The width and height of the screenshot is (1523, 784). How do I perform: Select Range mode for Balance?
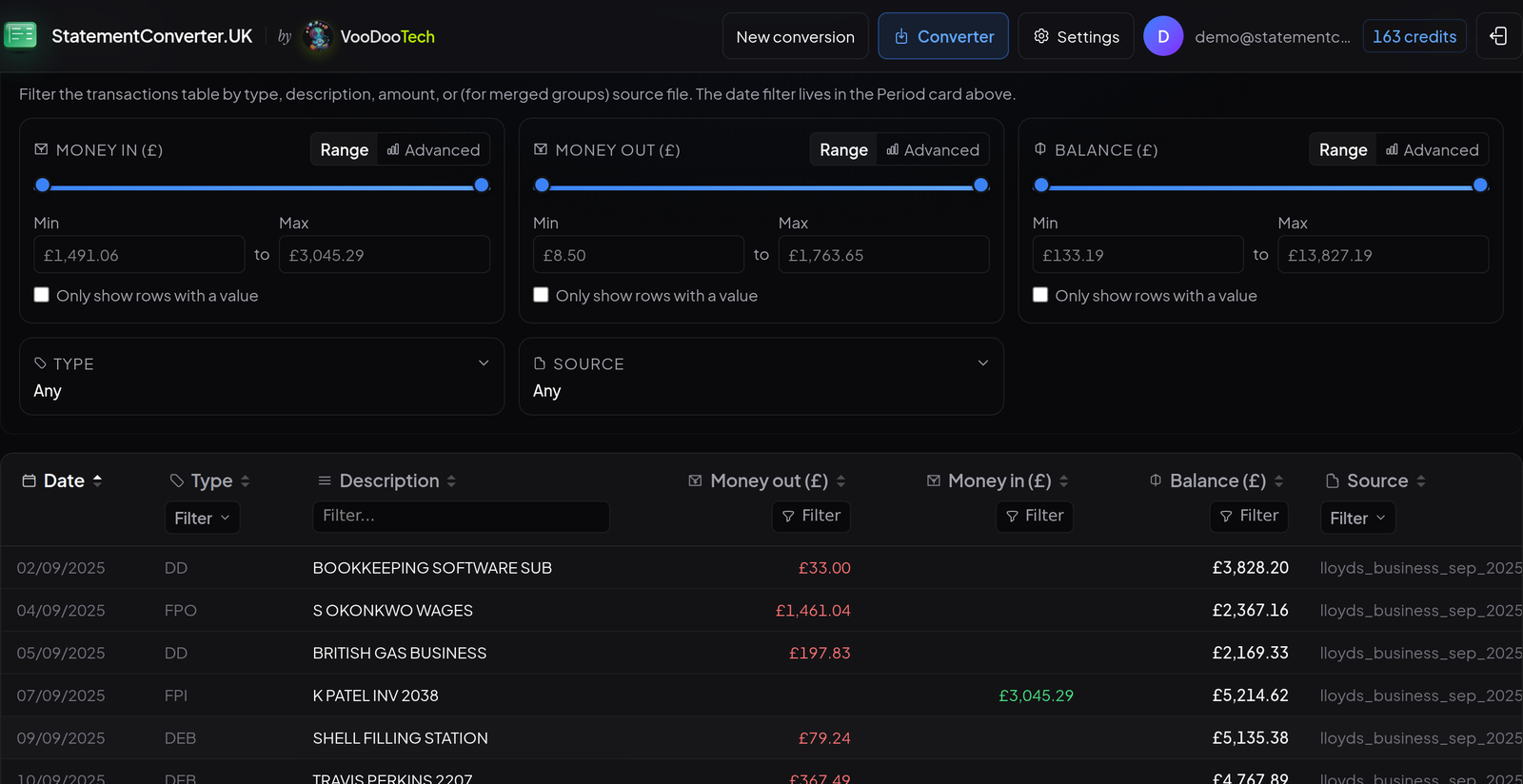pos(1343,149)
